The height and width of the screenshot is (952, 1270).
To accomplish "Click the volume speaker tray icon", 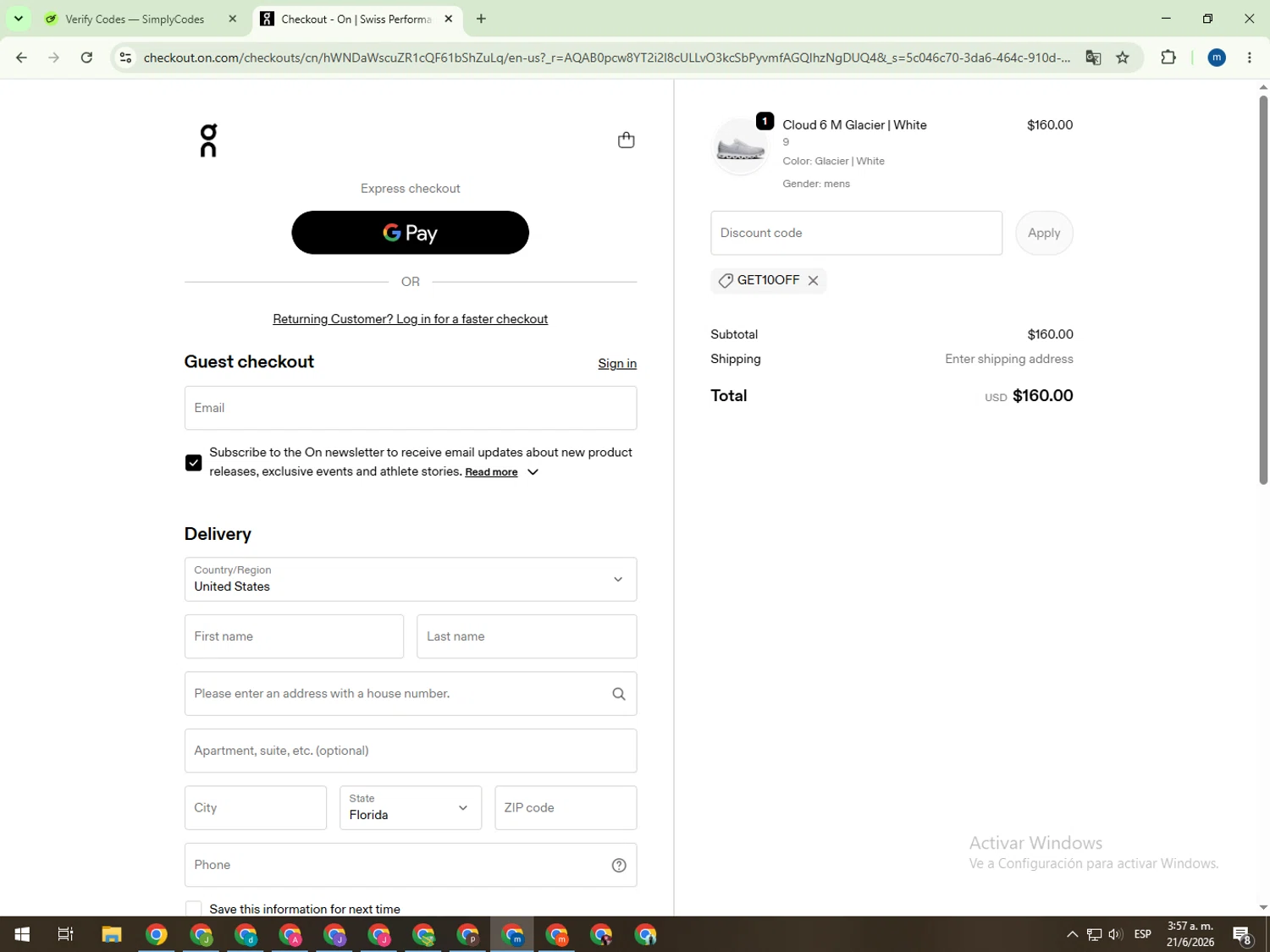I will pos(1115,934).
